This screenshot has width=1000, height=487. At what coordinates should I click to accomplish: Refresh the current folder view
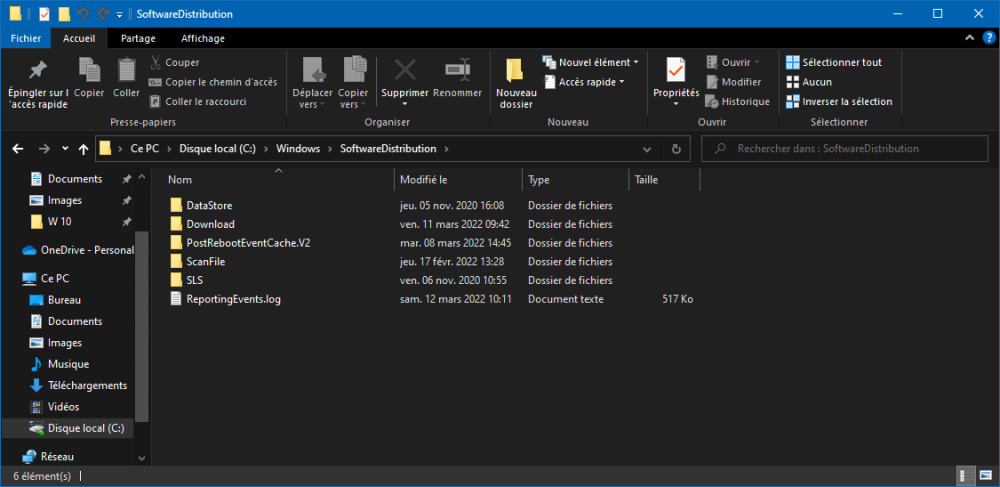676,149
